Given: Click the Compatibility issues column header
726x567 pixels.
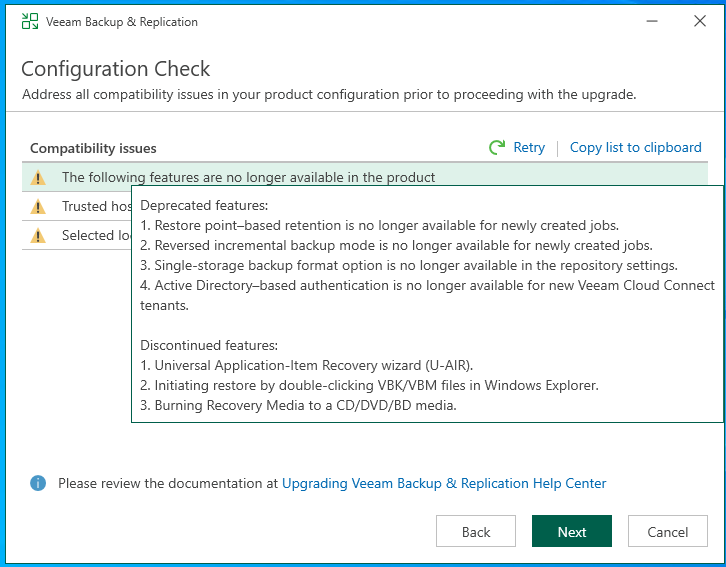Looking at the screenshot, I should click(93, 148).
